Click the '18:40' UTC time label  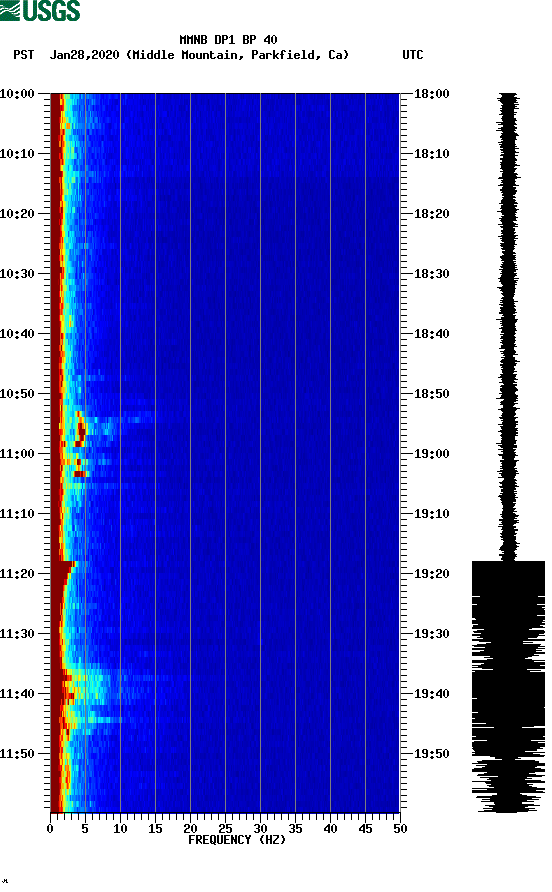432,334
